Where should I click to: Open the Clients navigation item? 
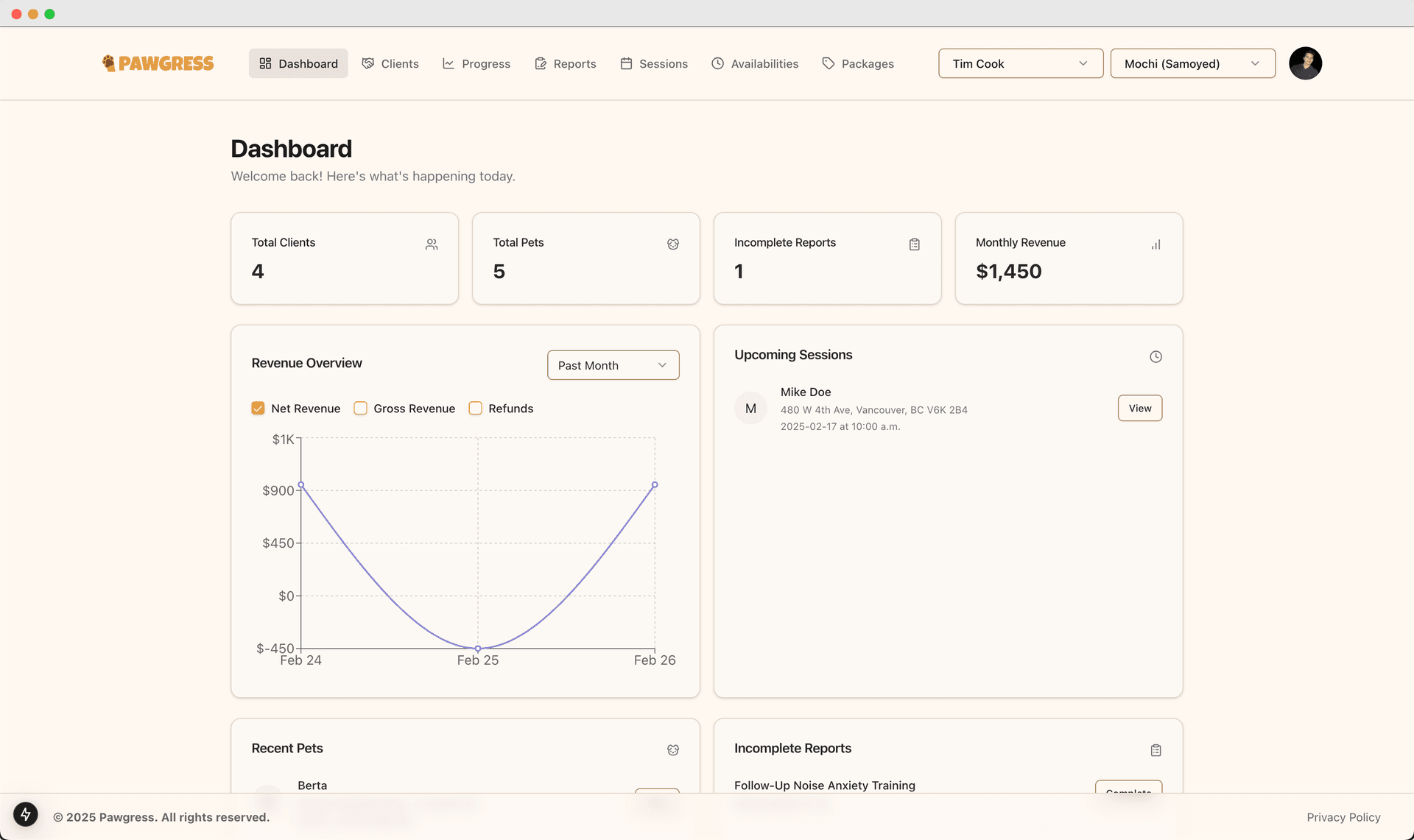[x=390, y=63]
